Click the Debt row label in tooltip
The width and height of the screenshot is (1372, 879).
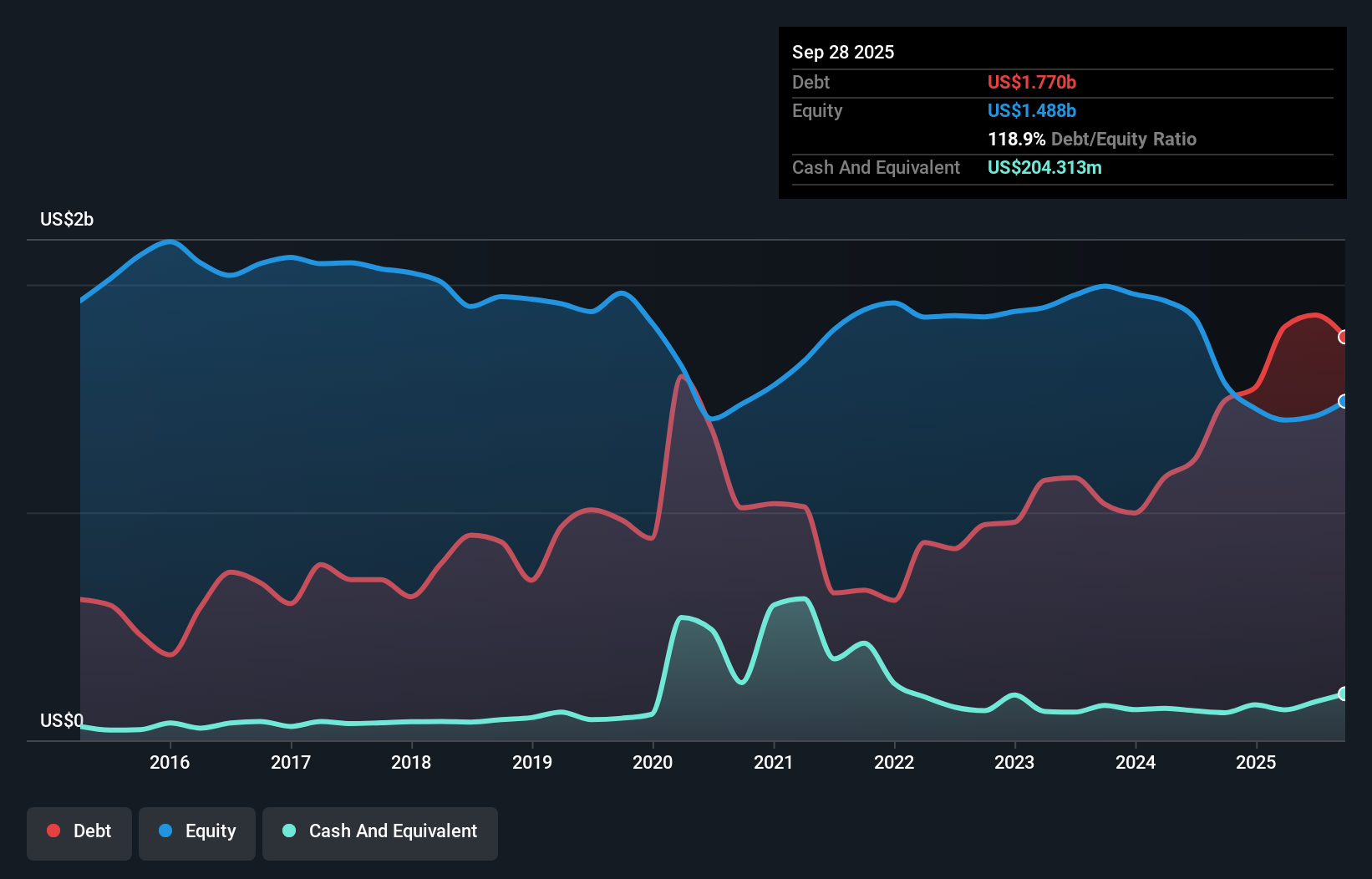(810, 82)
